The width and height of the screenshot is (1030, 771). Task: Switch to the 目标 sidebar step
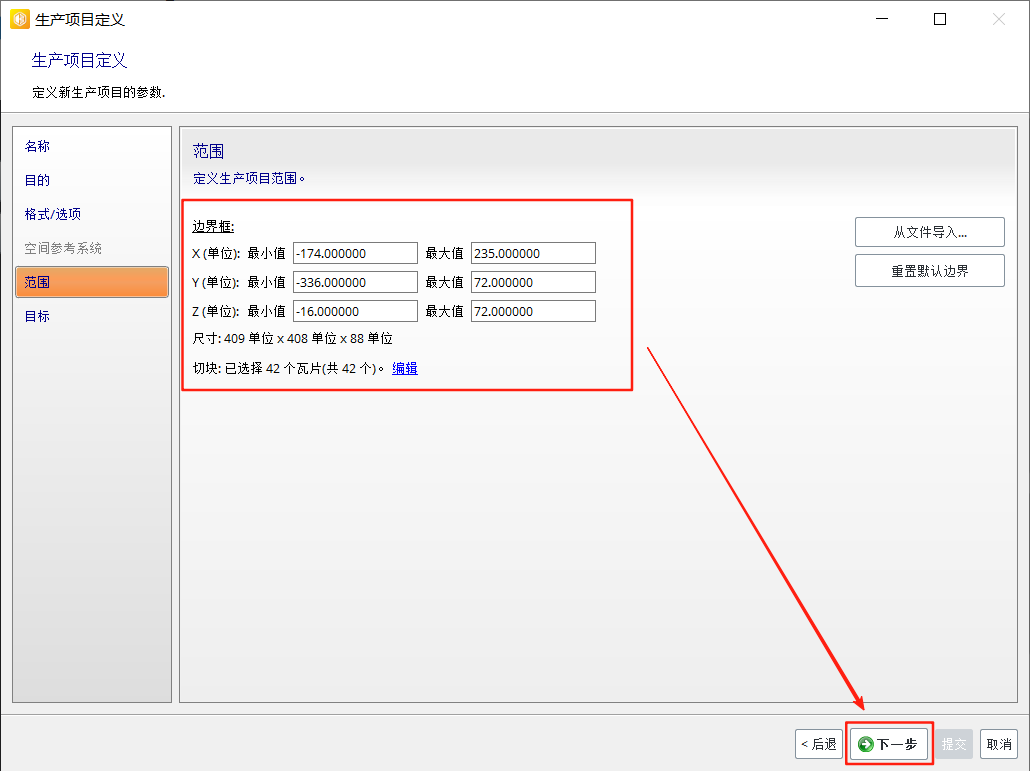click(37, 316)
